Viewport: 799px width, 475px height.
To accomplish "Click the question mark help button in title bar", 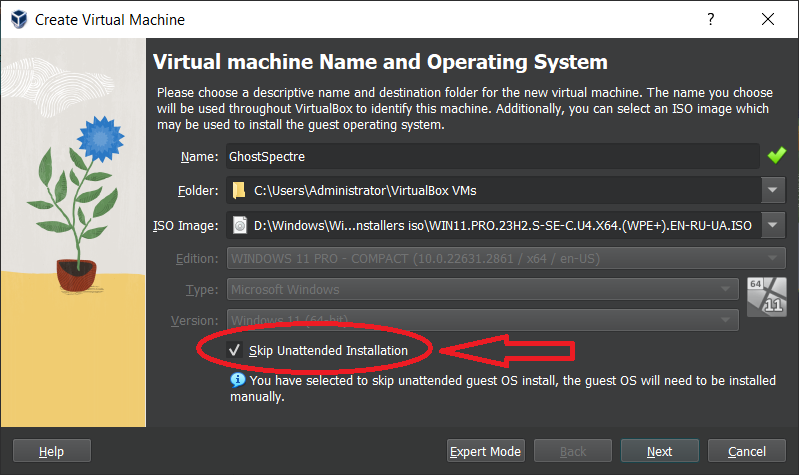I will 710,19.
